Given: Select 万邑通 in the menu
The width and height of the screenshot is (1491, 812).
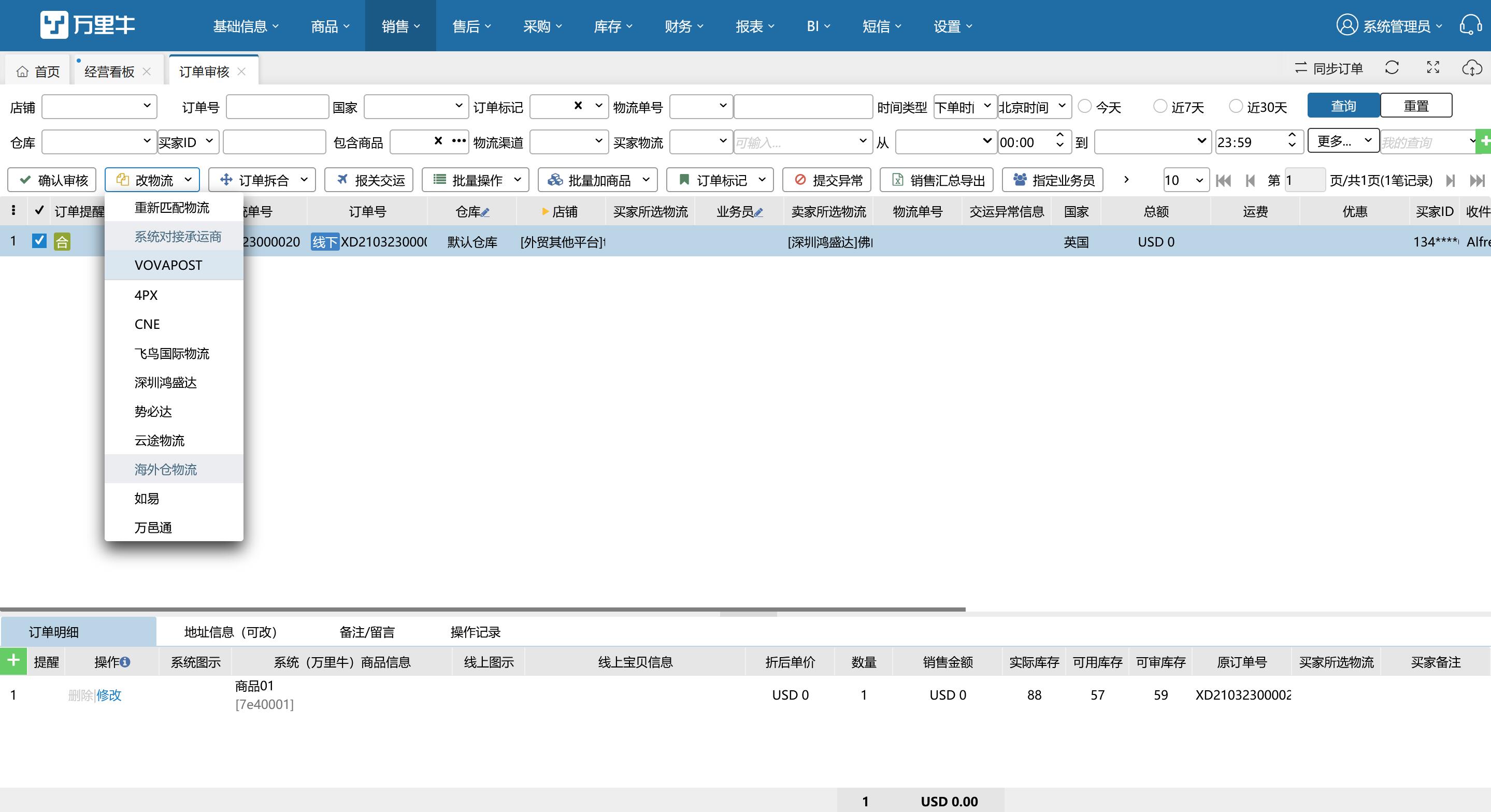Looking at the screenshot, I should pyautogui.click(x=174, y=527).
